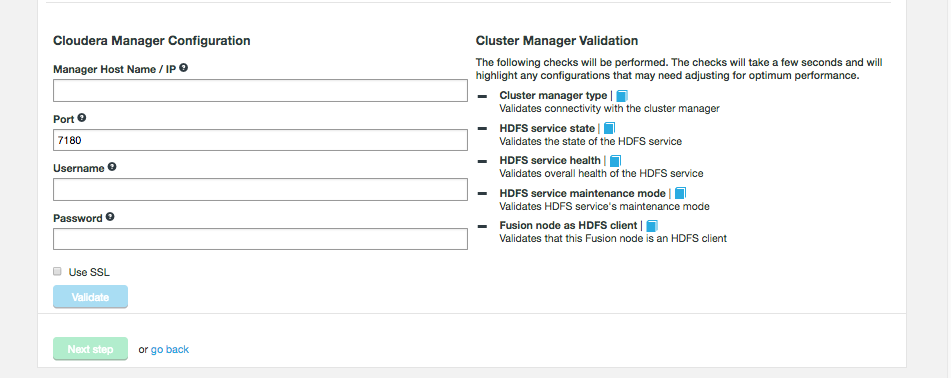Focus the Username input field
The image size is (951, 378).
tap(260, 189)
